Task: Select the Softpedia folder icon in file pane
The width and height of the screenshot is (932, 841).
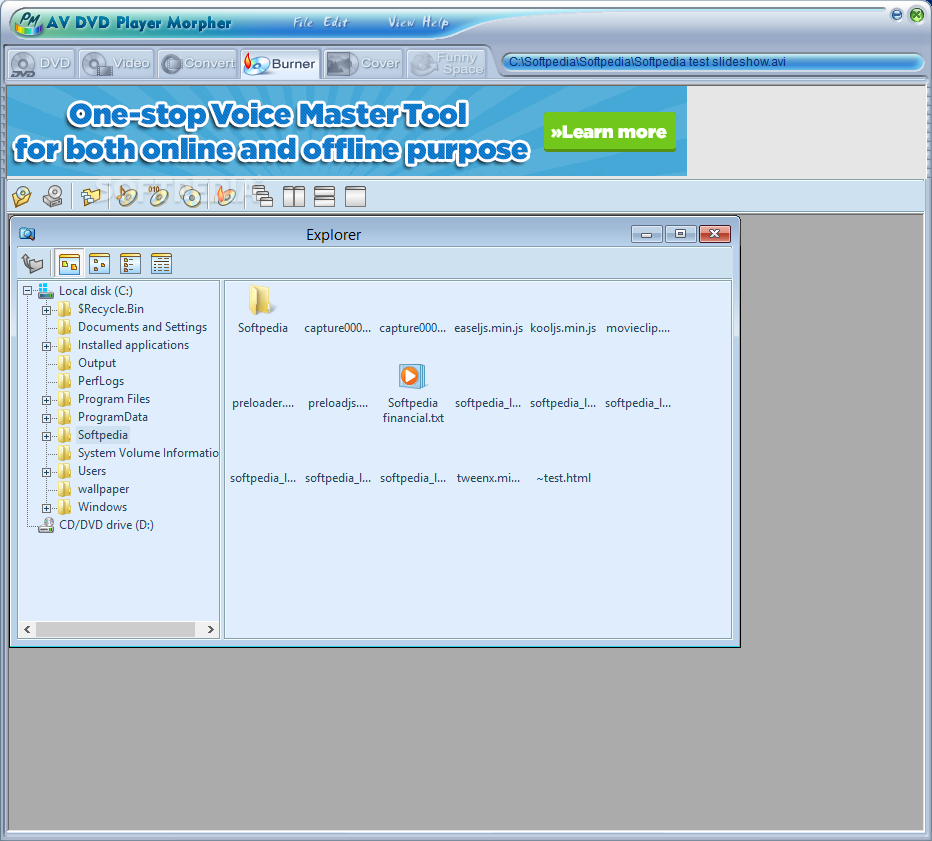Action: point(260,300)
